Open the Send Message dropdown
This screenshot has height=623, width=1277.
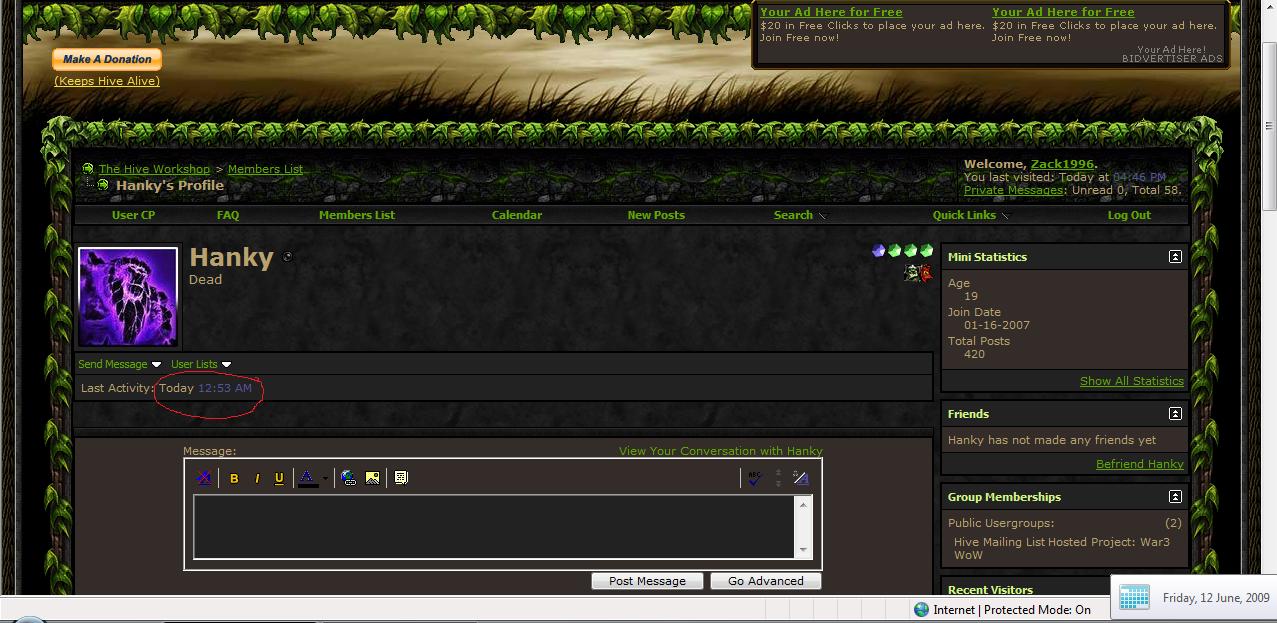[120, 364]
